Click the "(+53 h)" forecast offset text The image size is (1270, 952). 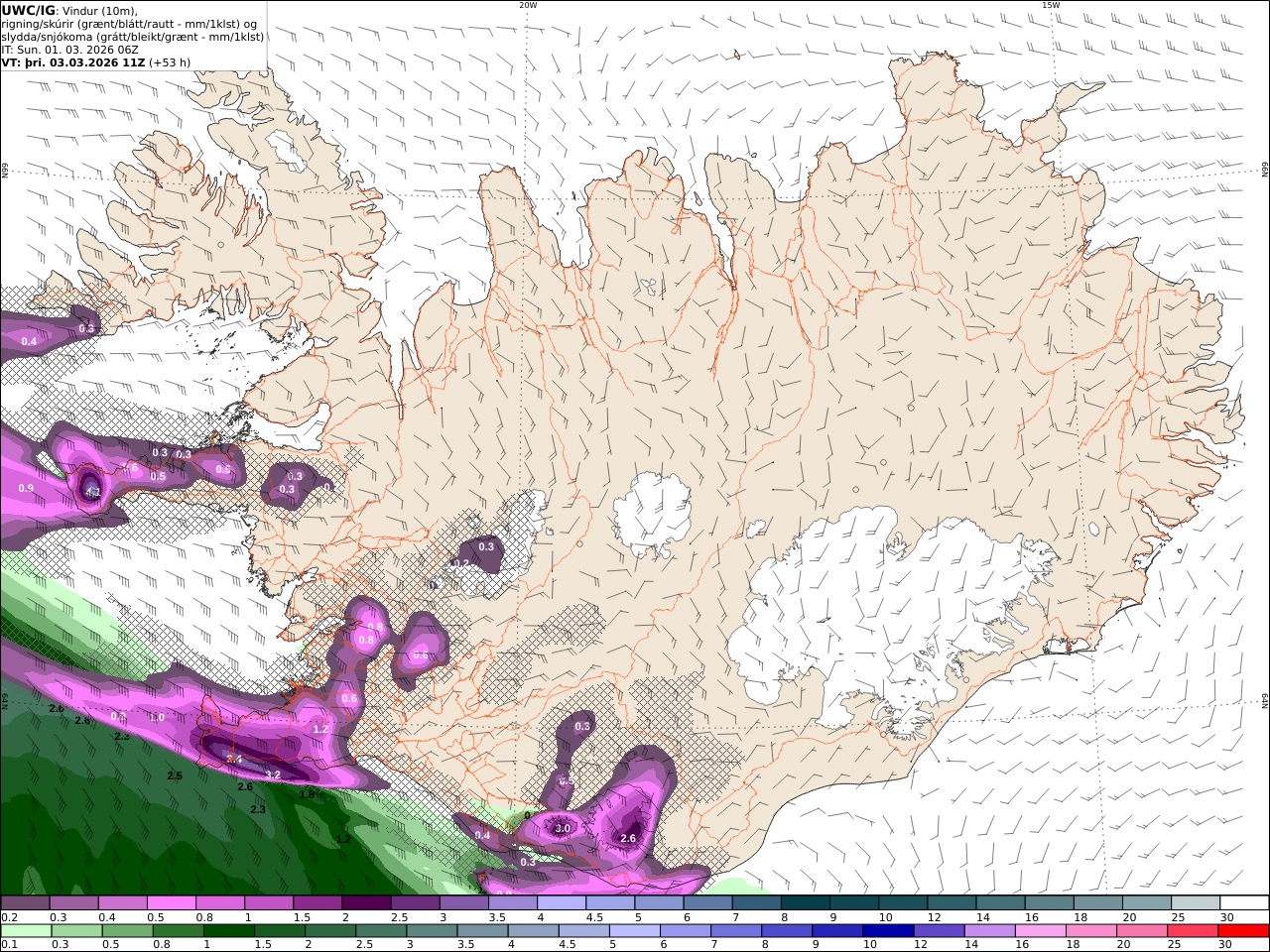(x=171, y=61)
